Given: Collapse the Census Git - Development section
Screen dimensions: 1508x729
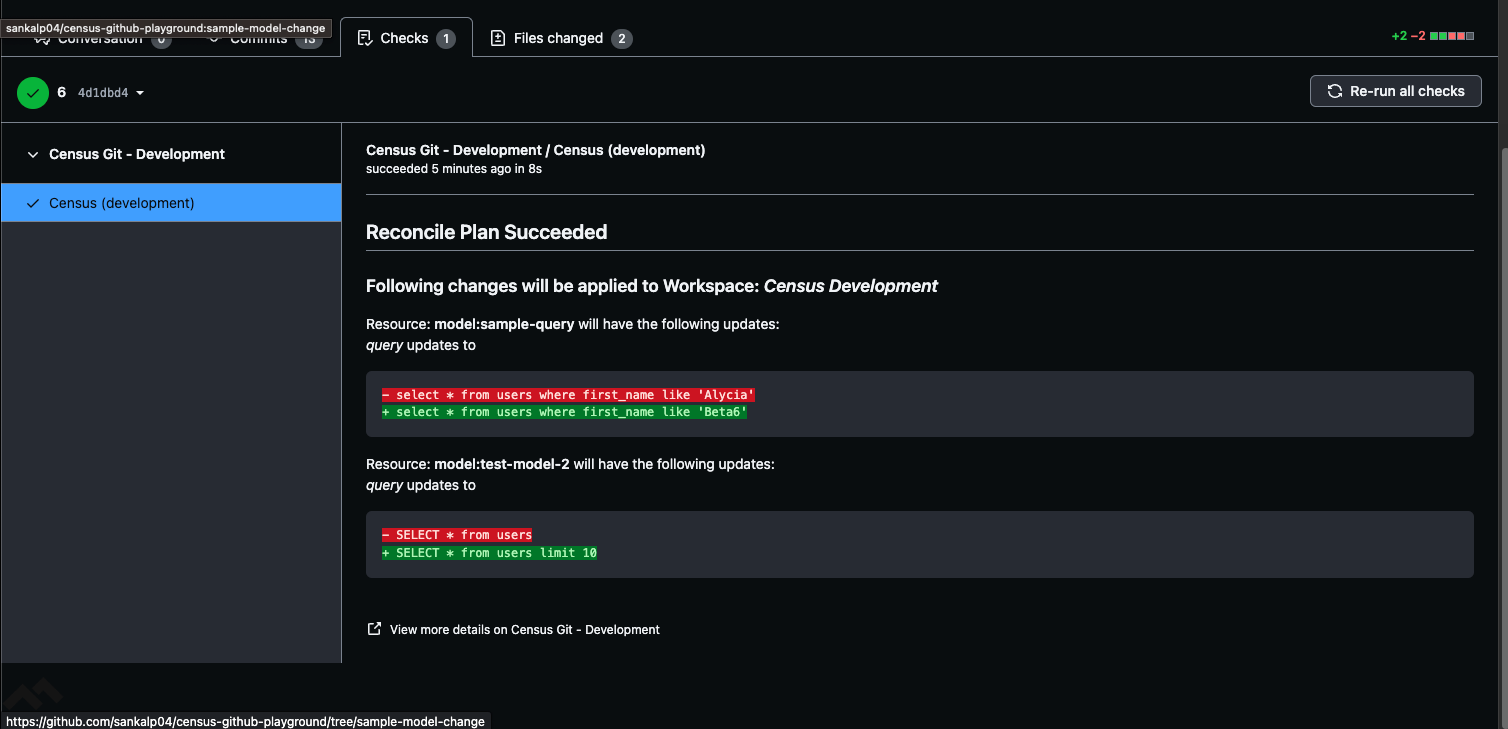Looking at the screenshot, I should pyautogui.click(x=33, y=154).
